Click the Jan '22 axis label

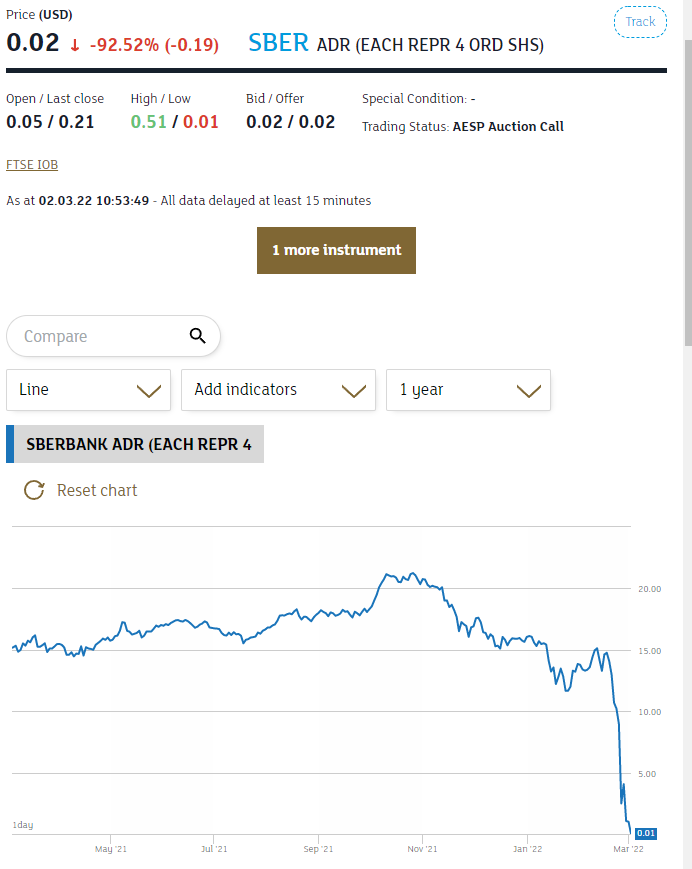pos(527,848)
